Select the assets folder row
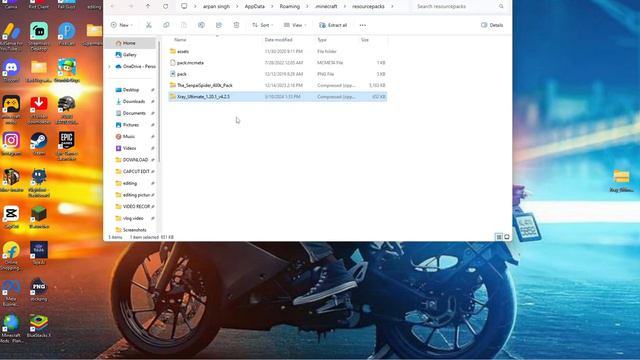Viewport: 640px width, 360px height. click(278, 51)
